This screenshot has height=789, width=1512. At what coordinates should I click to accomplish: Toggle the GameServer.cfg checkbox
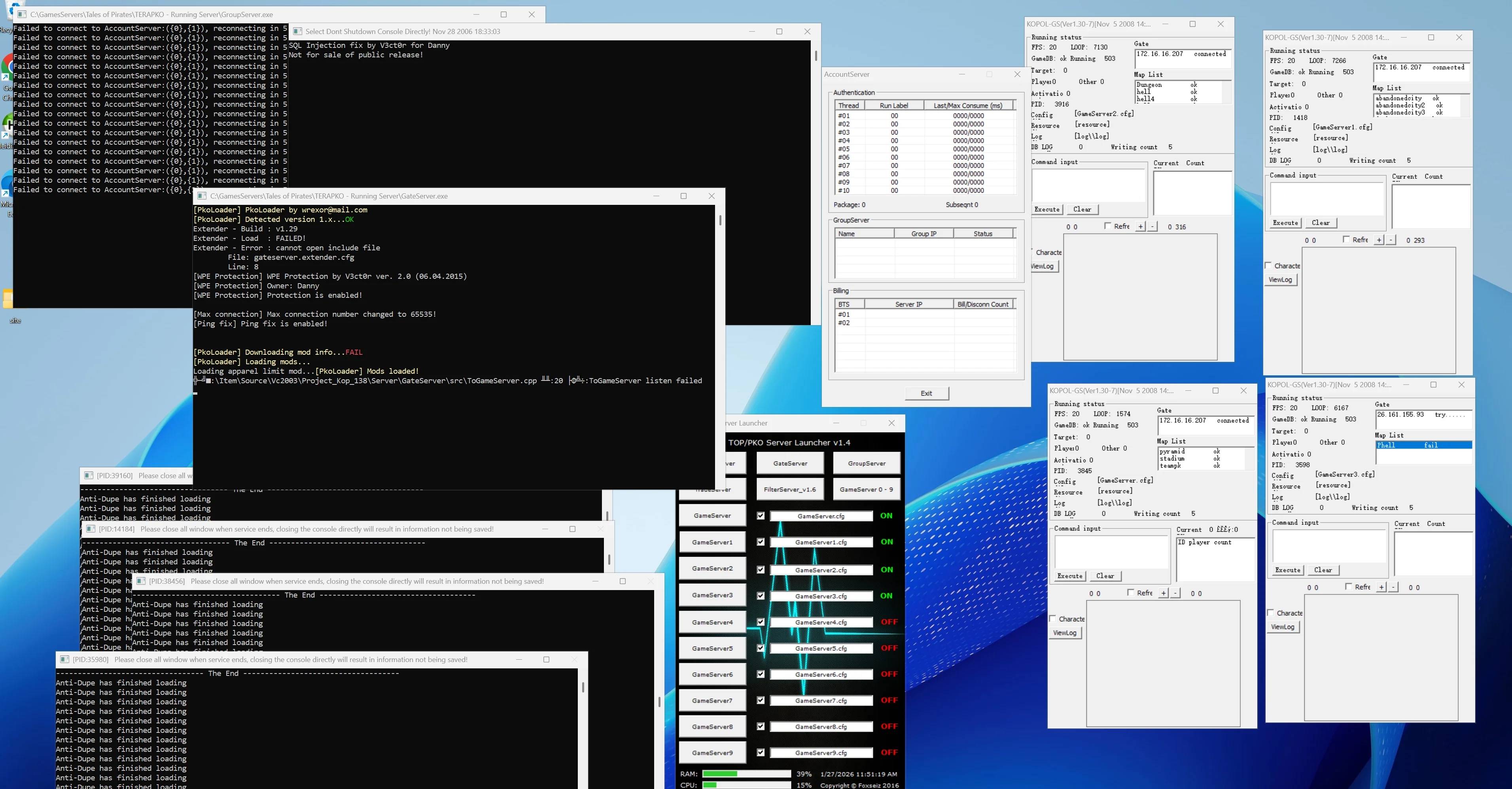[x=761, y=515]
